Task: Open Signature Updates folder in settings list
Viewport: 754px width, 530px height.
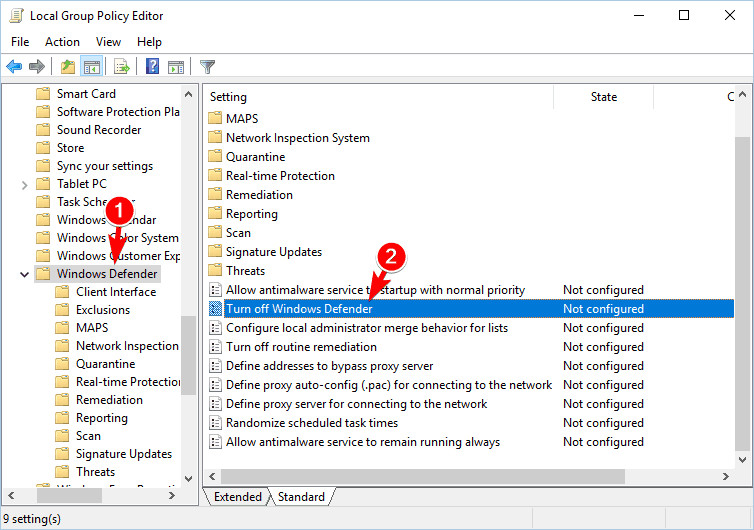Action: [x=274, y=252]
